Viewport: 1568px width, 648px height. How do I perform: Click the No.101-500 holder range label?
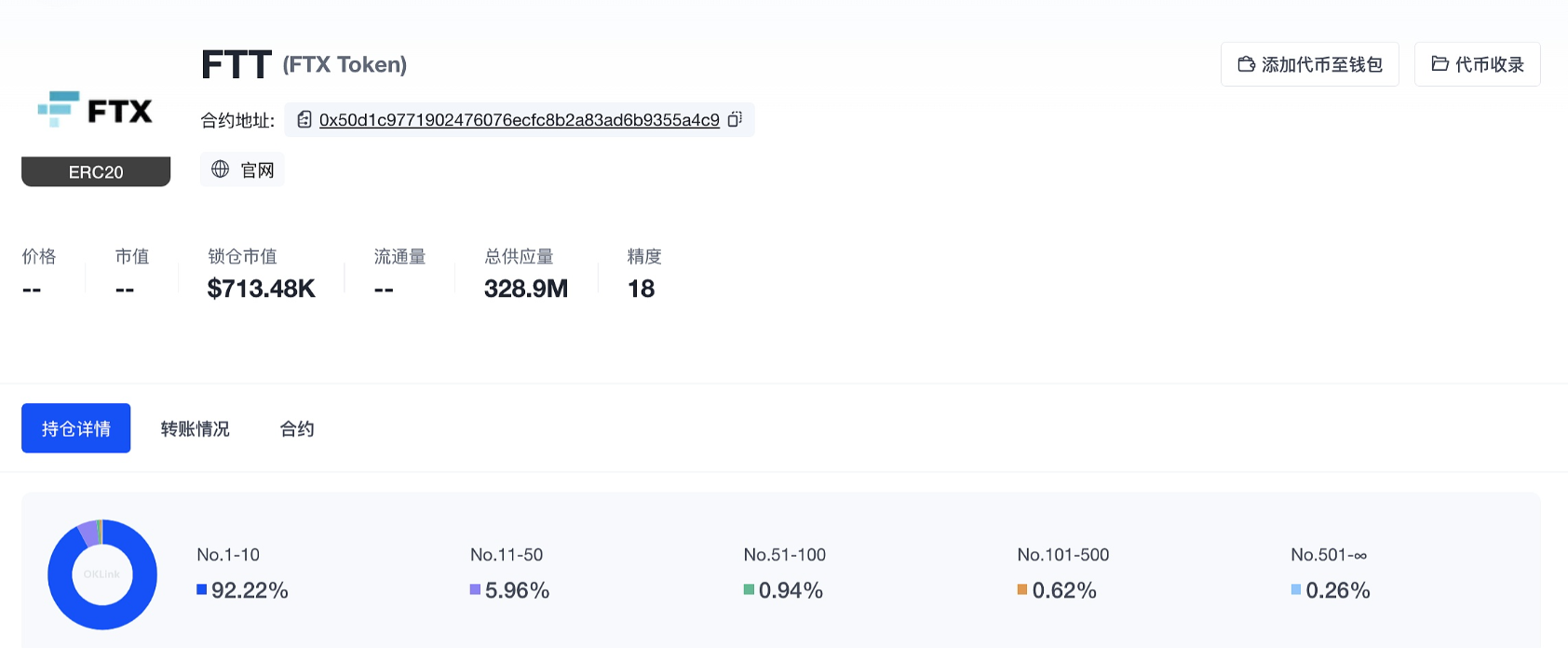1063,555
